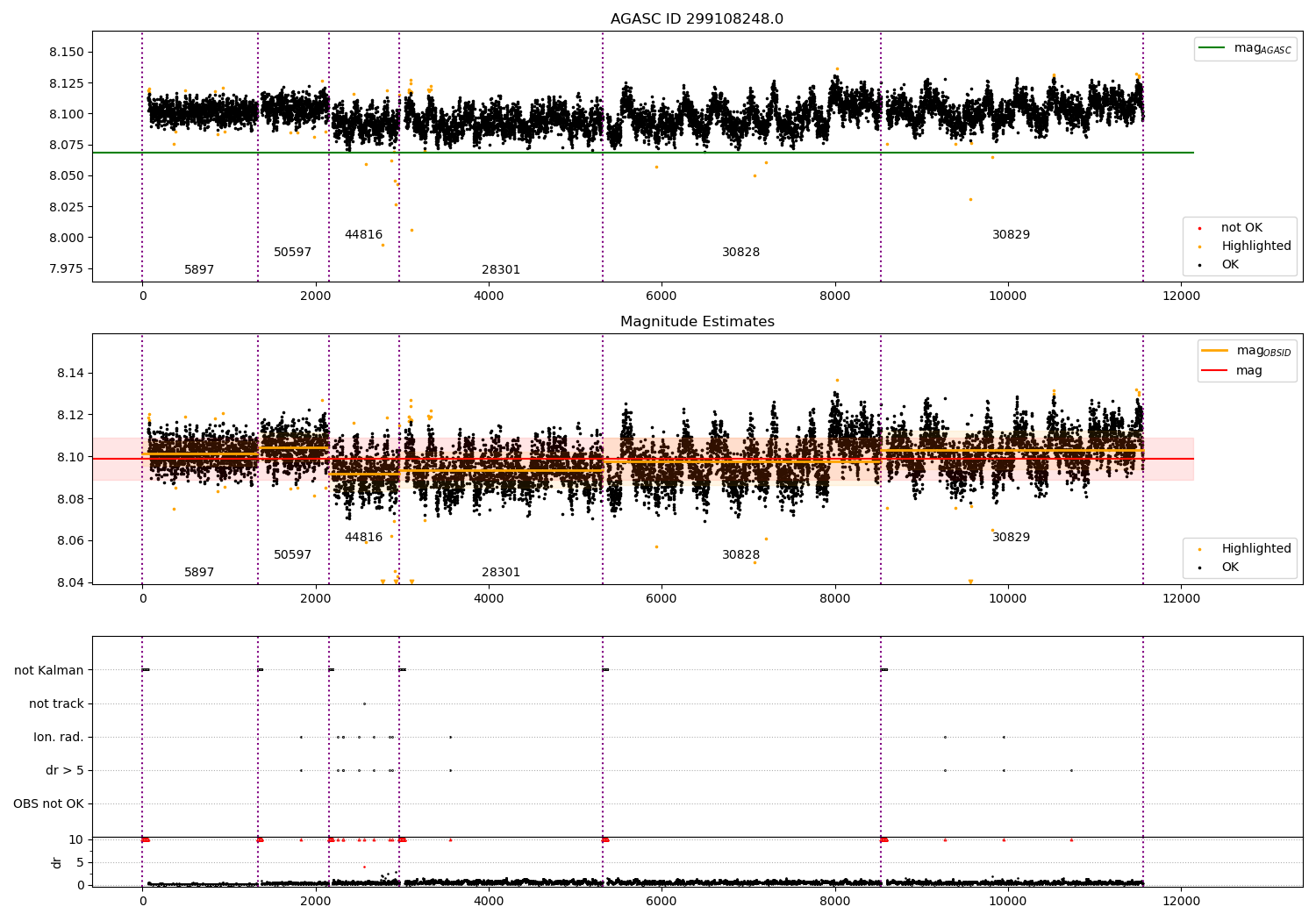Click OBSID label 44816 in Magnitude Estimates plot
Image resolution: width=1316 pixels, height=921 pixels.
[x=363, y=538]
